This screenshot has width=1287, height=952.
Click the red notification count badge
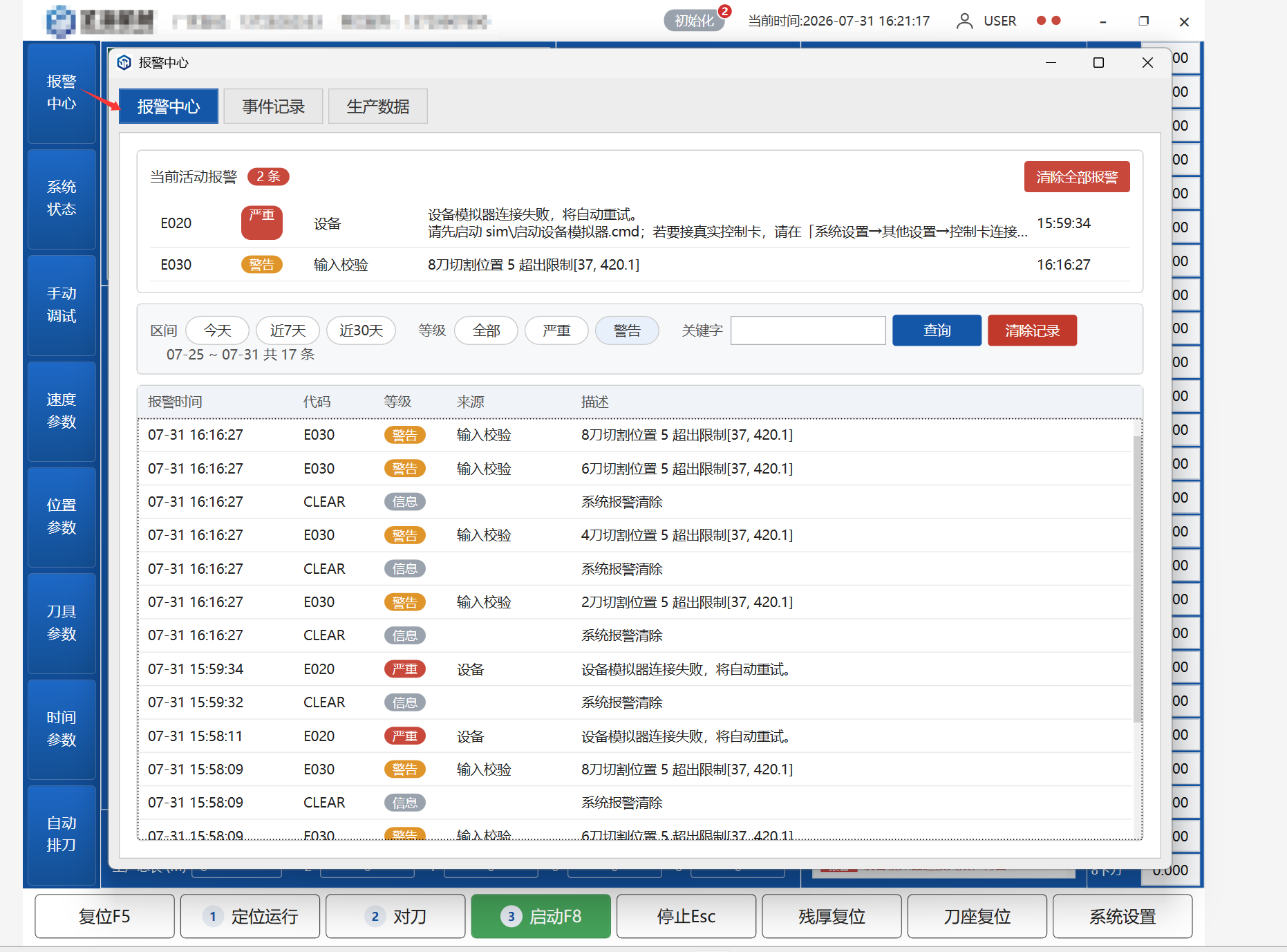[x=724, y=11]
